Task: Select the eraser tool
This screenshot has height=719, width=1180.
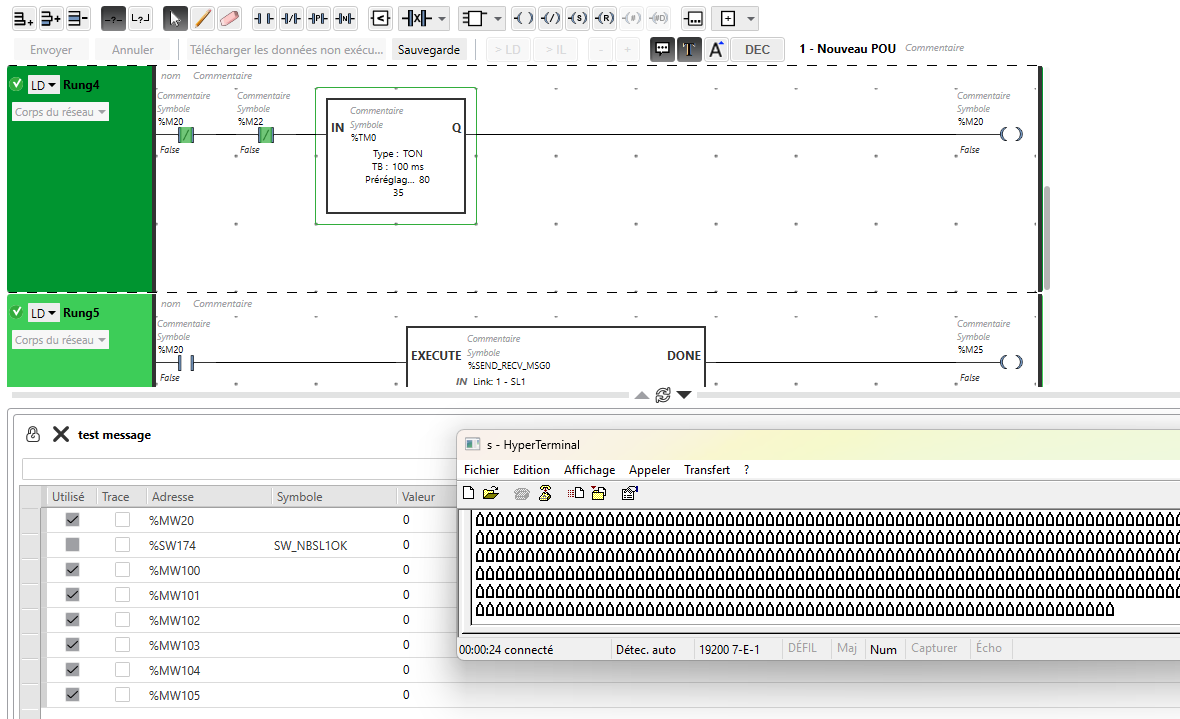Action: [x=229, y=18]
